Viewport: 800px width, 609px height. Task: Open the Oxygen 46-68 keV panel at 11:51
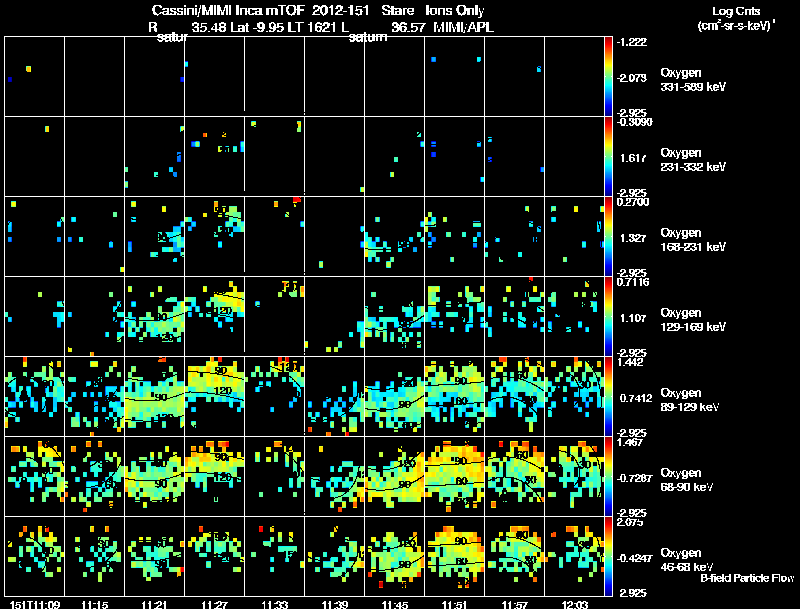click(455, 556)
